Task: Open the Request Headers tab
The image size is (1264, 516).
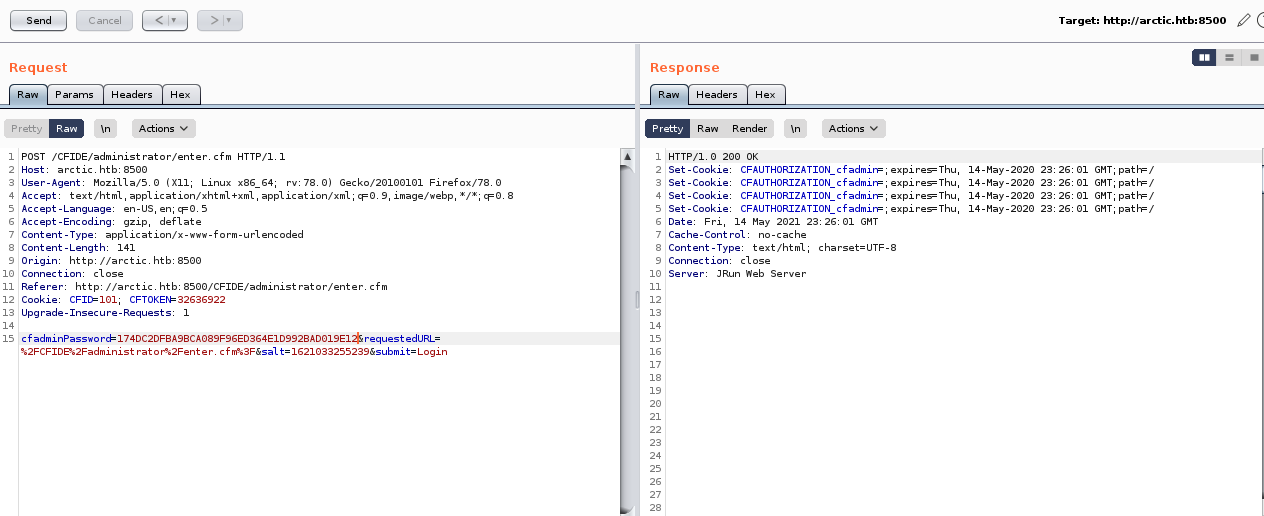Action: [132, 94]
